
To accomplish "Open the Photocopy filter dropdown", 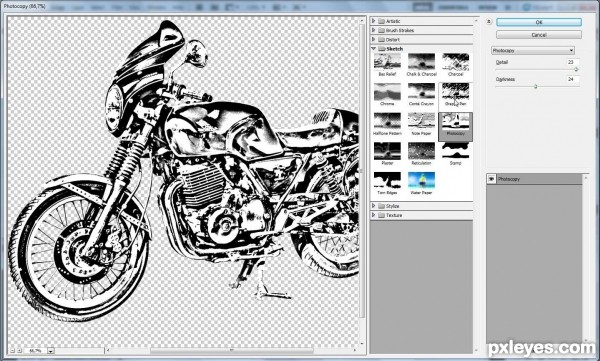I will coord(533,51).
